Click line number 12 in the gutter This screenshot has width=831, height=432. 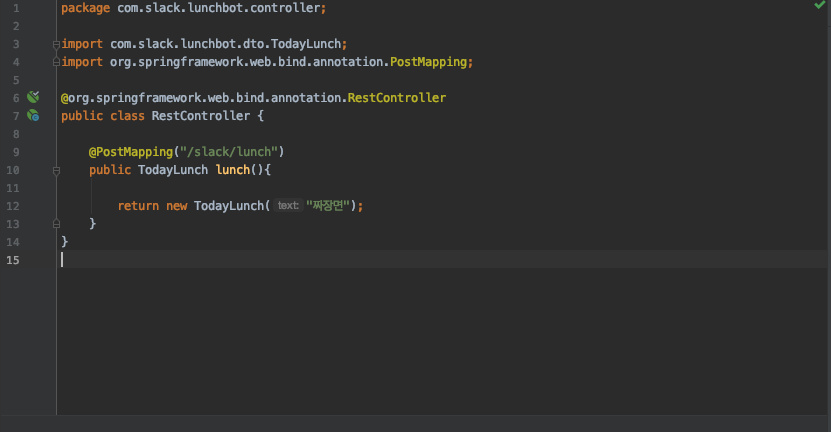13,206
